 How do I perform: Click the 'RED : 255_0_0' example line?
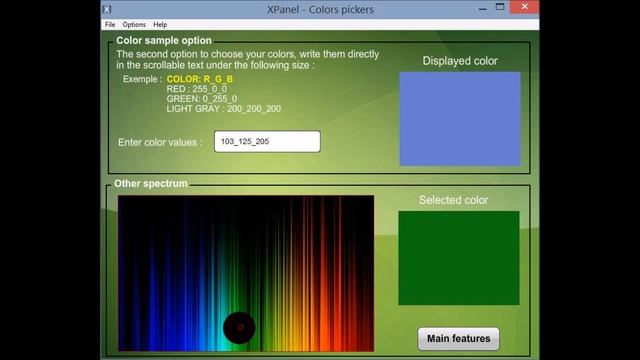click(x=197, y=89)
